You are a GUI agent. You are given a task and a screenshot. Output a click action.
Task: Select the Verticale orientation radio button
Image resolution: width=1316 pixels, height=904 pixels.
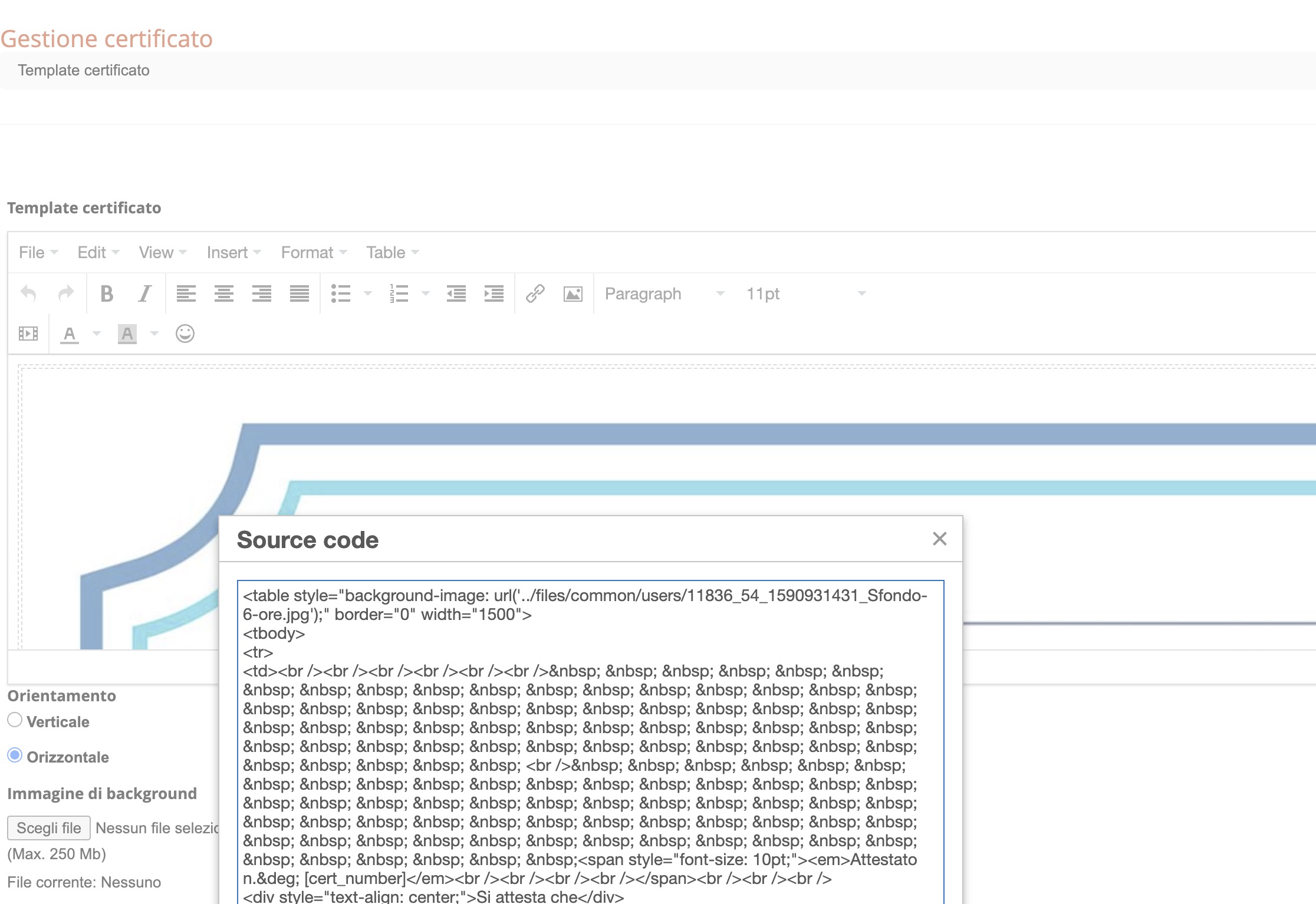click(x=15, y=720)
